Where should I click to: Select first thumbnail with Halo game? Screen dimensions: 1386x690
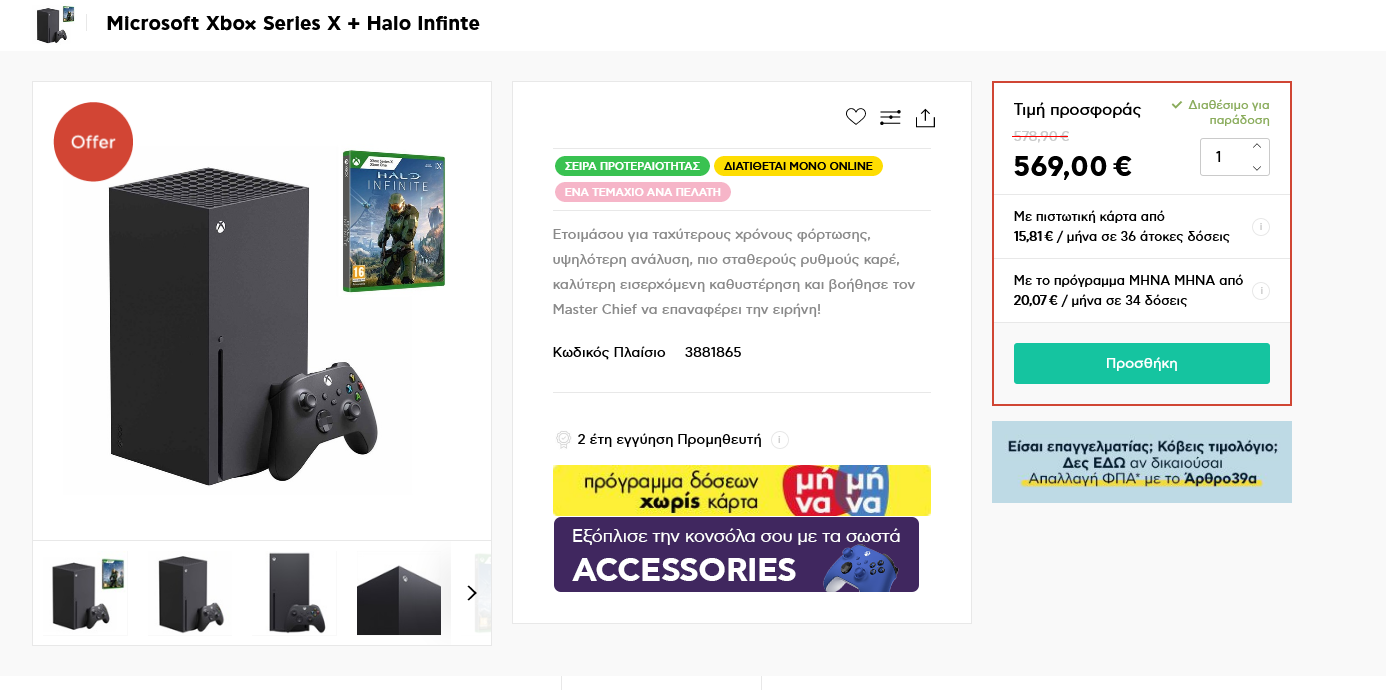(x=88, y=593)
